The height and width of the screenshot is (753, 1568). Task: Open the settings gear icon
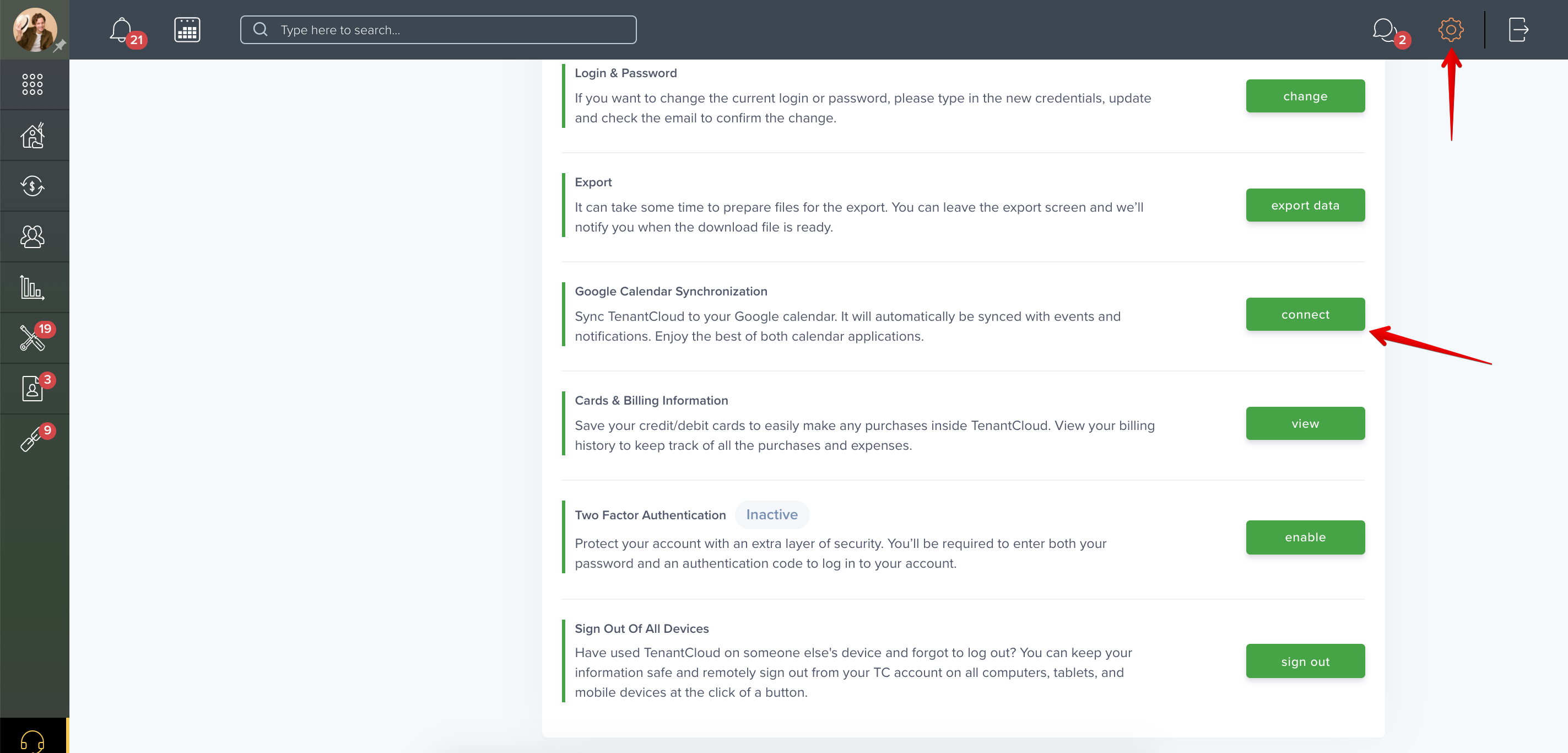tap(1451, 29)
